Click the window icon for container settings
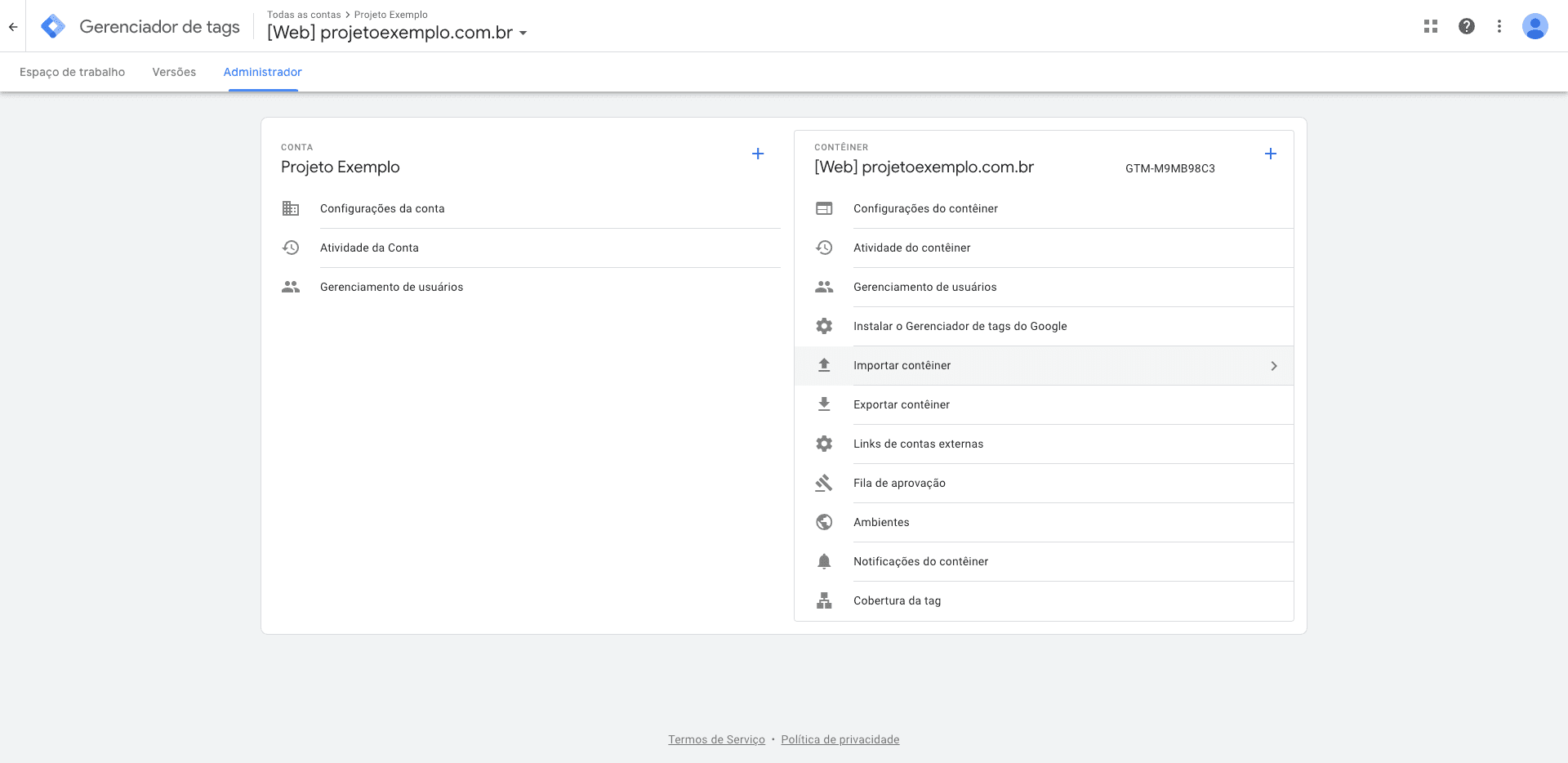The height and width of the screenshot is (763, 1568). point(824,208)
